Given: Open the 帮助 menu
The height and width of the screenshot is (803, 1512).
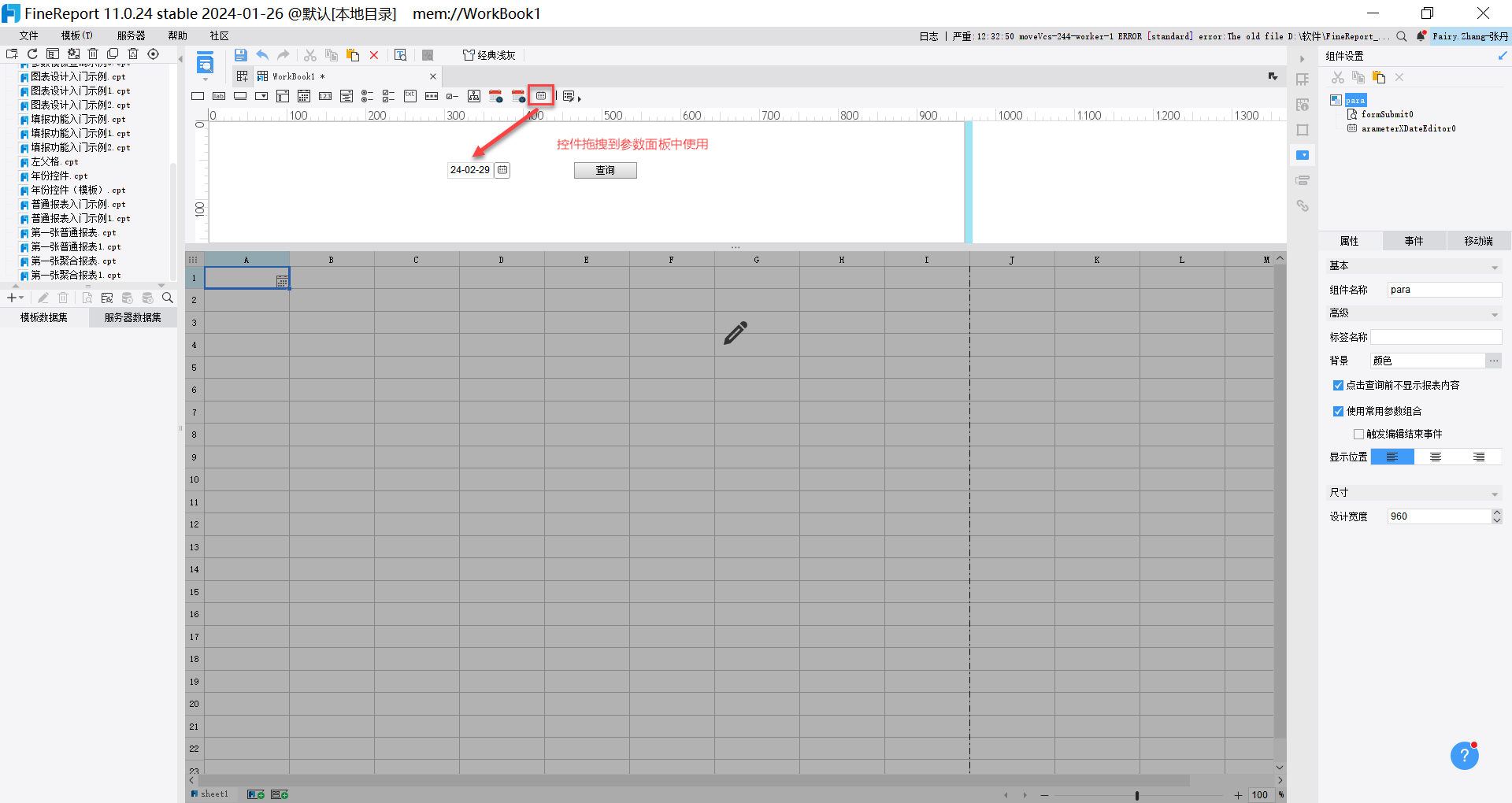Looking at the screenshot, I should tap(177, 36).
